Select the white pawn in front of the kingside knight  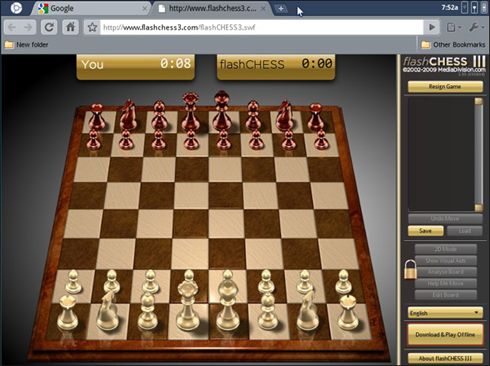click(304, 281)
